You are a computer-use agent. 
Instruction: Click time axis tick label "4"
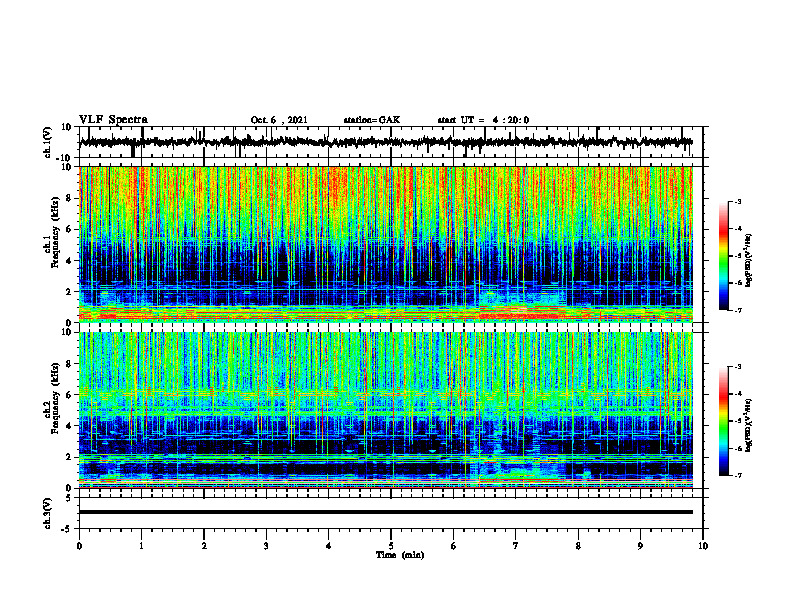tap(329, 546)
